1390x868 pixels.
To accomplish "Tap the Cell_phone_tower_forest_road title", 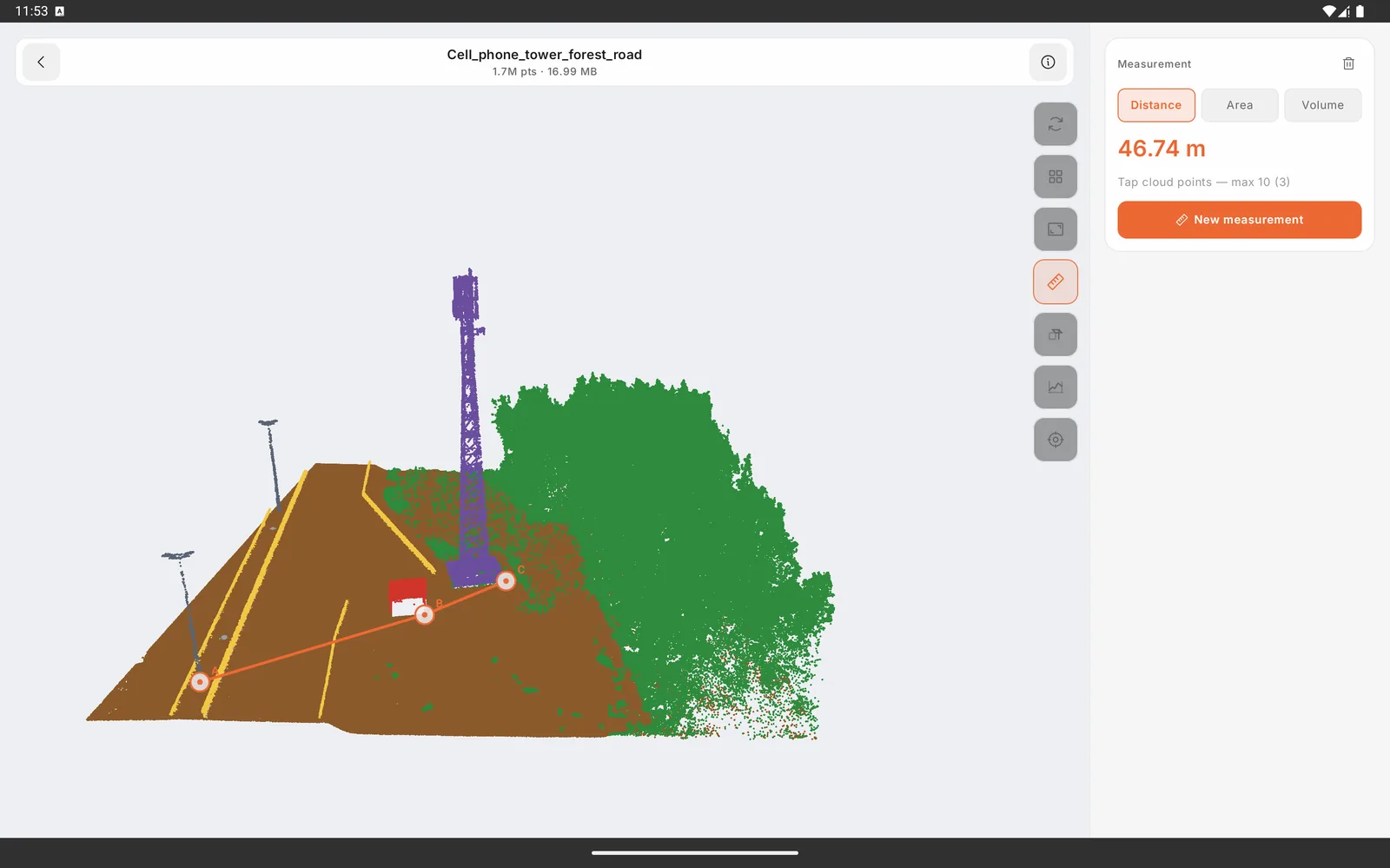I will [545, 54].
